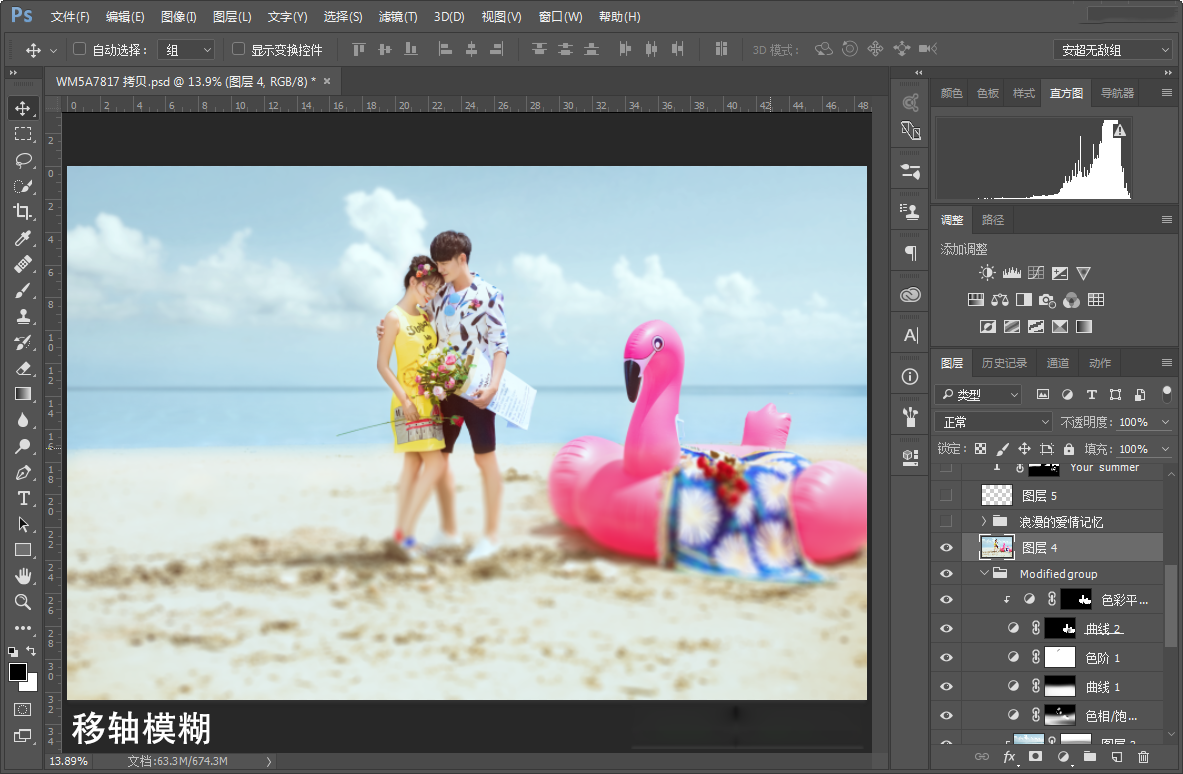Screen dimensions: 1183x774
Task: Click the delete layer trash icon
Action: 1143,757
